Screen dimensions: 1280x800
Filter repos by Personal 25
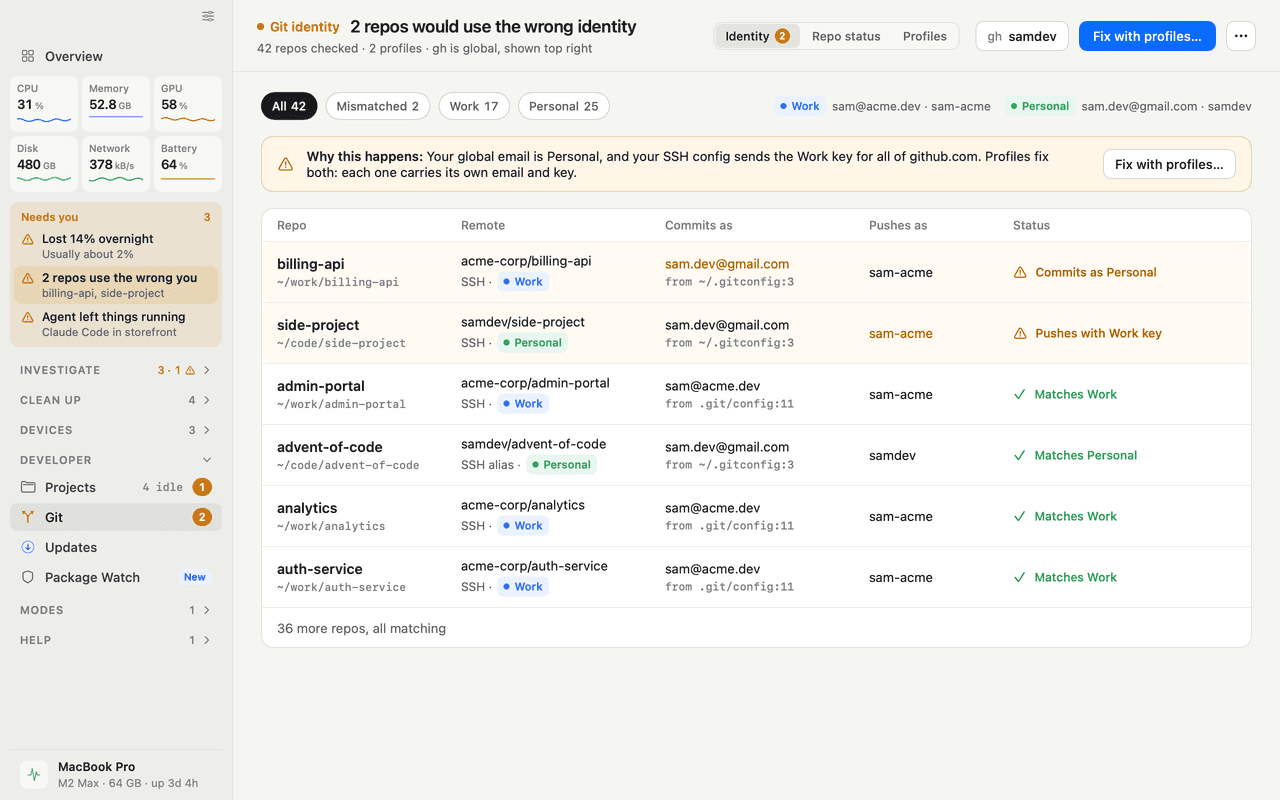(564, 106)
